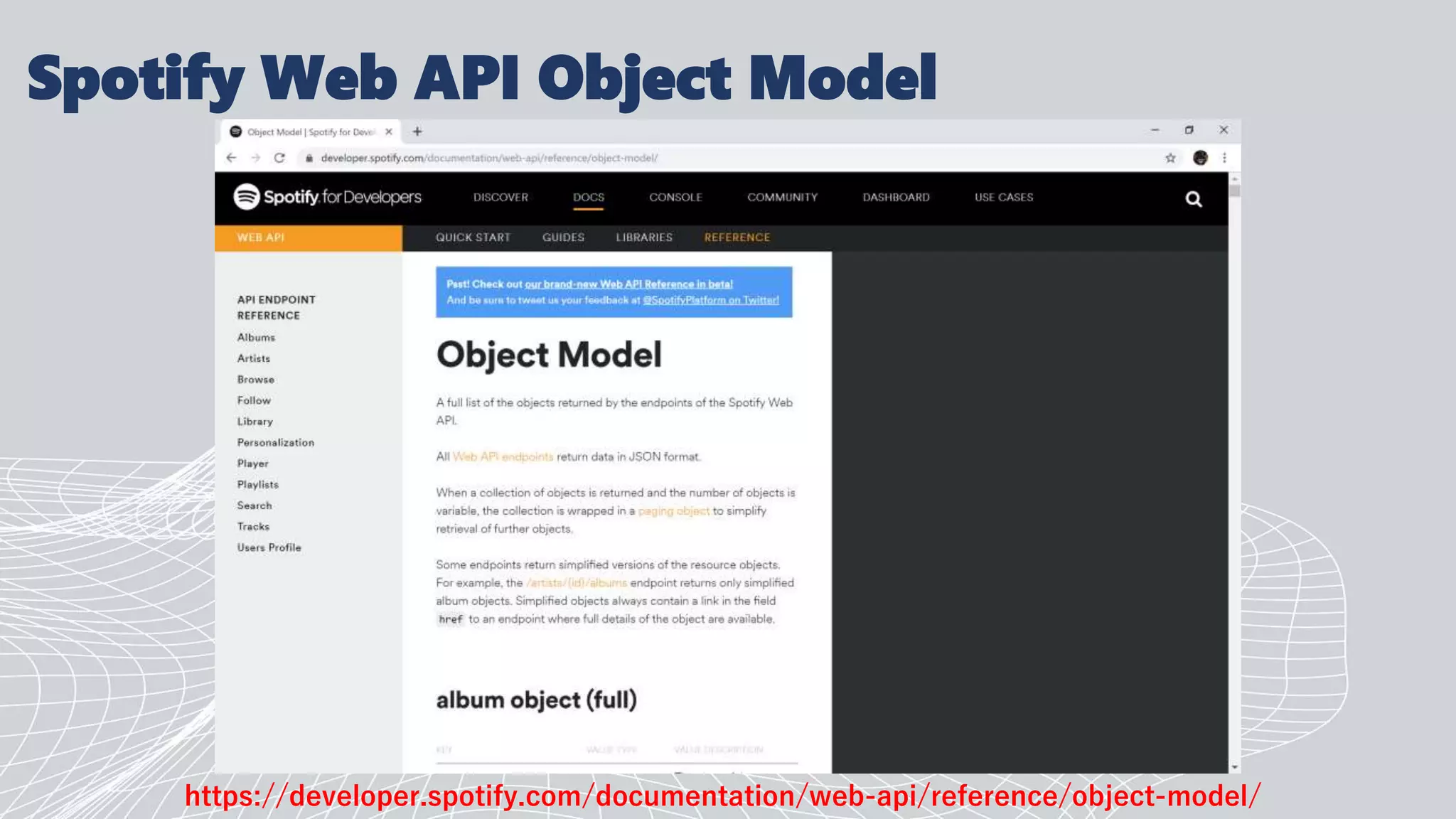Click the brand-new Web API Reference beta link
Viewport: 1456px width, 819px height.
click(x=628, y=284)
